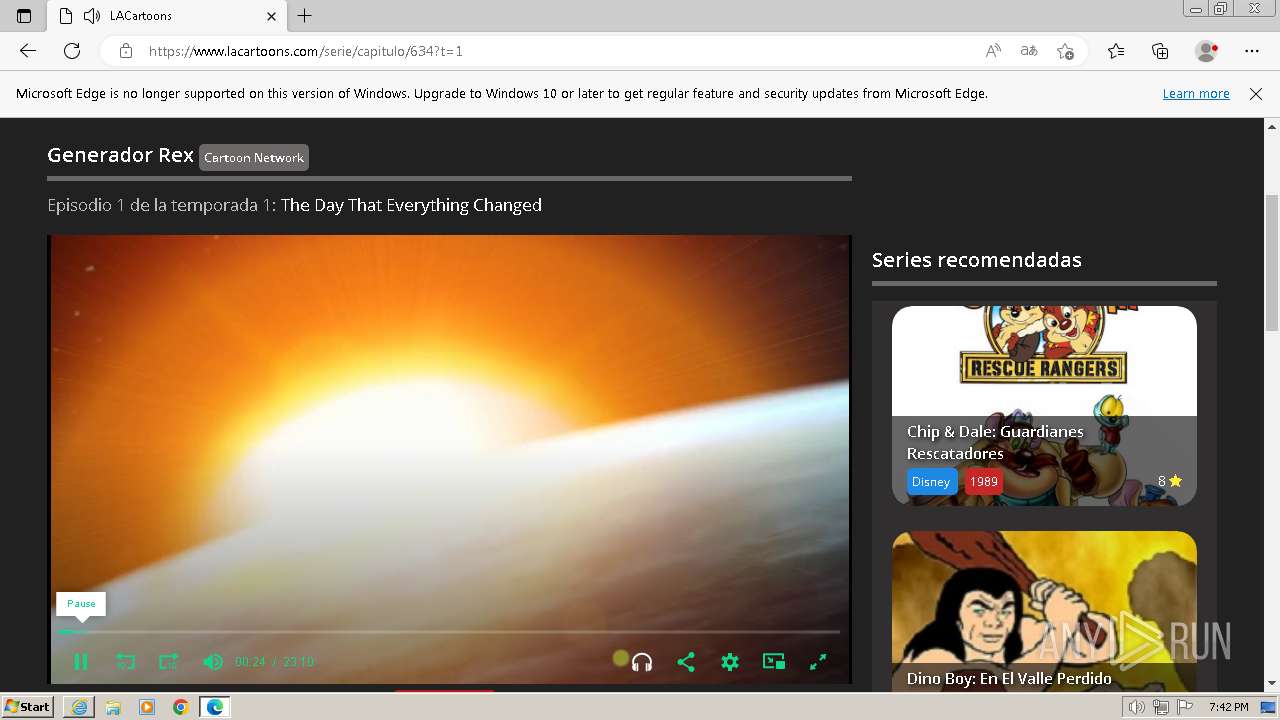The height and width of the screenshot is (720, 1280).
Task: View site information lock icon
Action: coord(126,51)
